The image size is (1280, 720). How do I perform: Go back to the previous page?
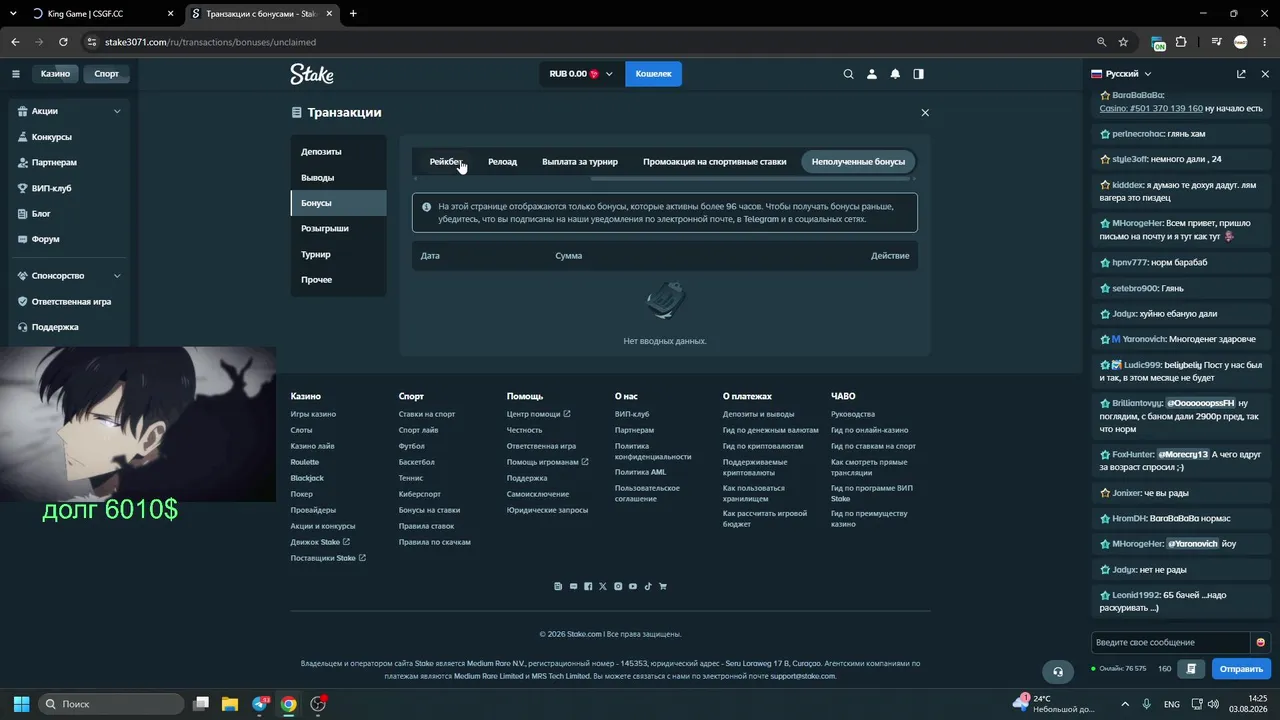pyautogui.click(x=15, y=42)
